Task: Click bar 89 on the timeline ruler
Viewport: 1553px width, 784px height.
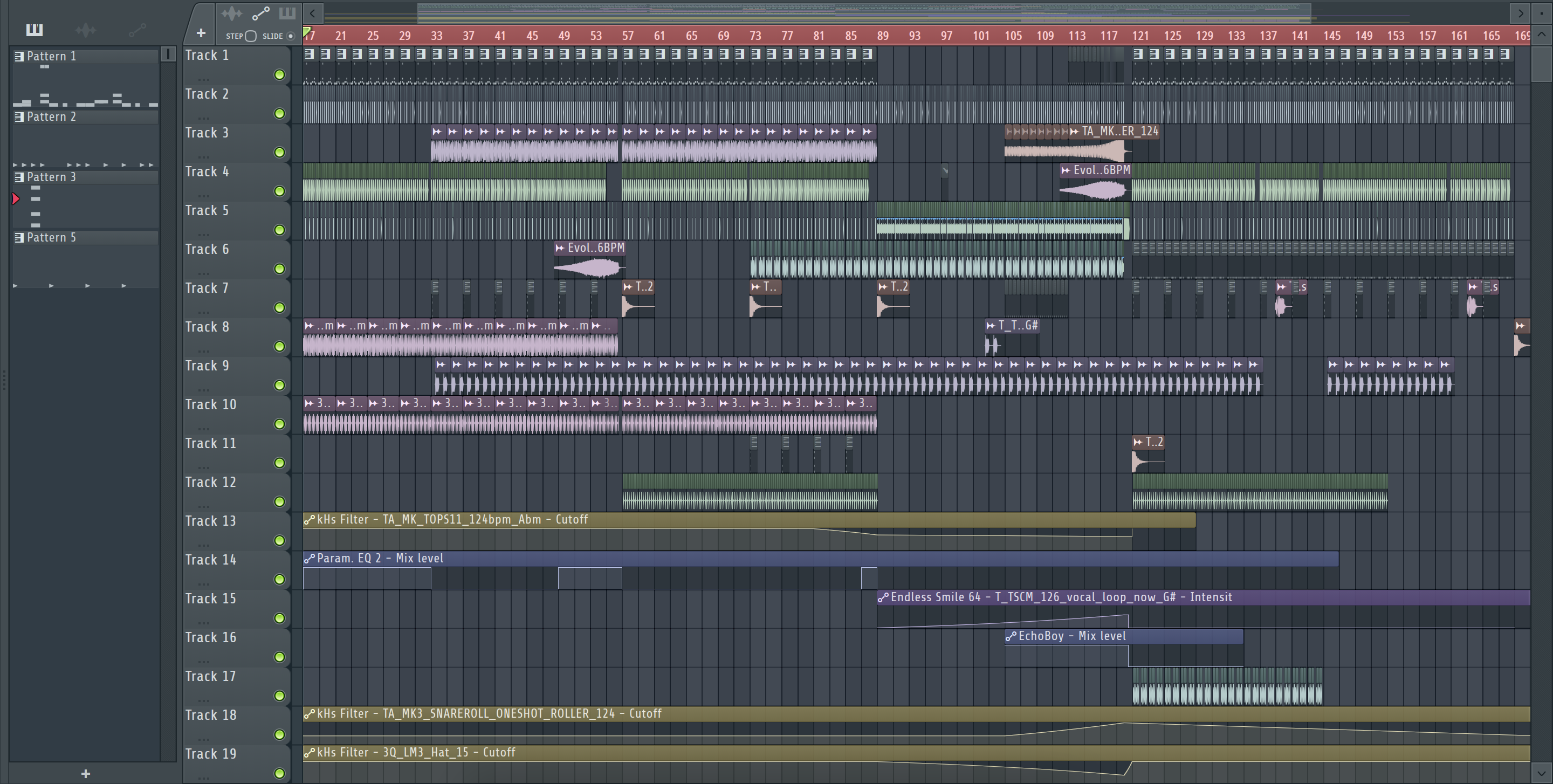Action: 883,36
